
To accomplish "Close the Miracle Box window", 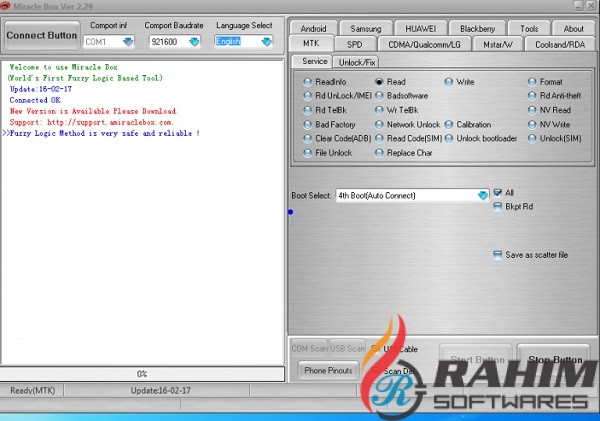I will tap(591, 5).
